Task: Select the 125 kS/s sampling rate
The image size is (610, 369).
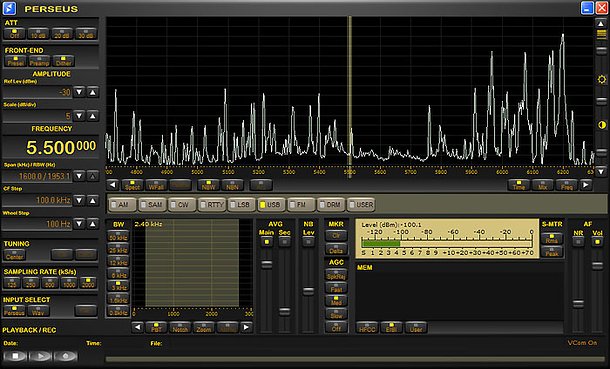Action: (x=12, y=283)
